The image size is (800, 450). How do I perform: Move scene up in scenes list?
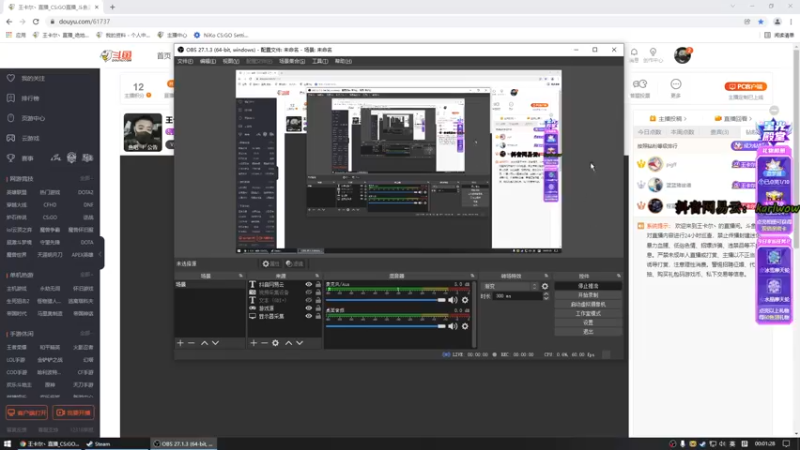point(204,343)
